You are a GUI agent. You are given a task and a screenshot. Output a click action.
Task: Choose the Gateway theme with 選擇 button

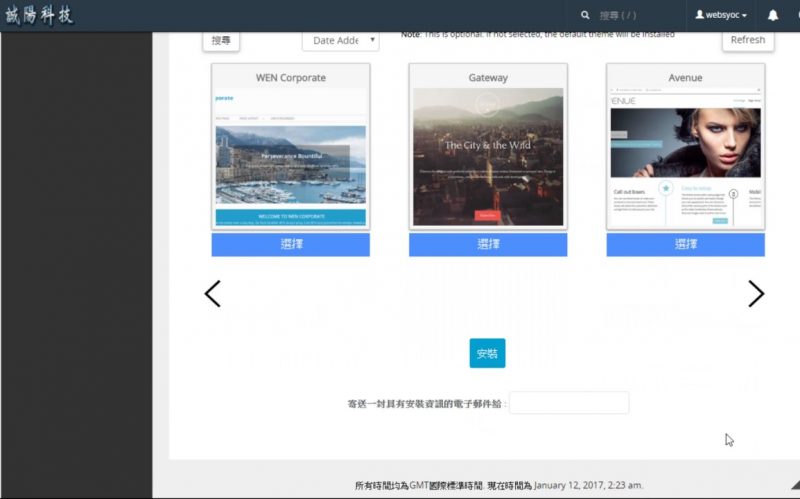coord(488,245)
